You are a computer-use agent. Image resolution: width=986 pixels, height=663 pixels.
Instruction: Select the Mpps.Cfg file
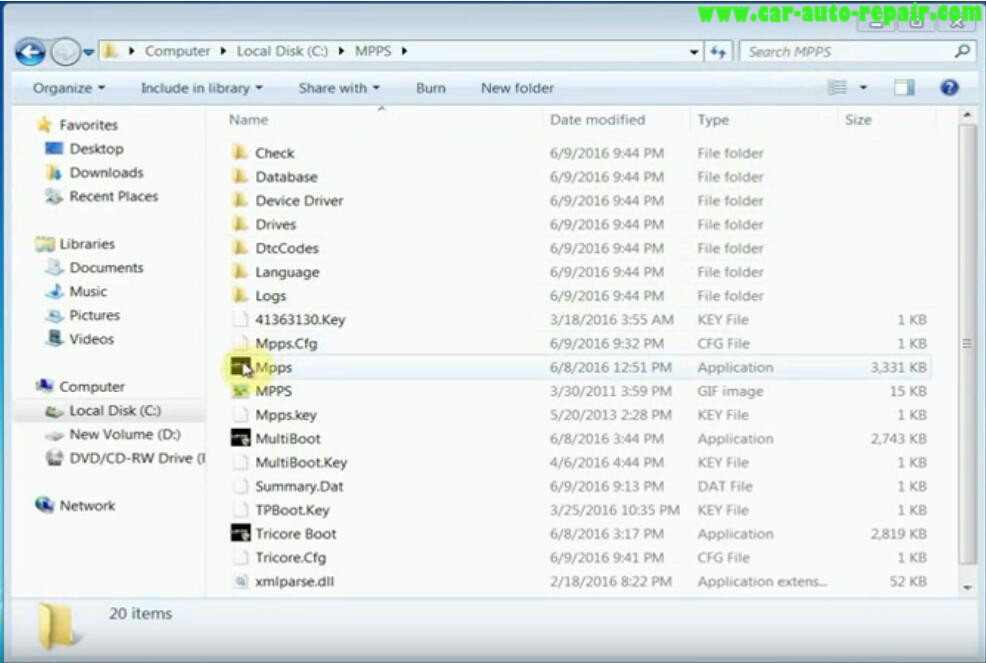286,343
